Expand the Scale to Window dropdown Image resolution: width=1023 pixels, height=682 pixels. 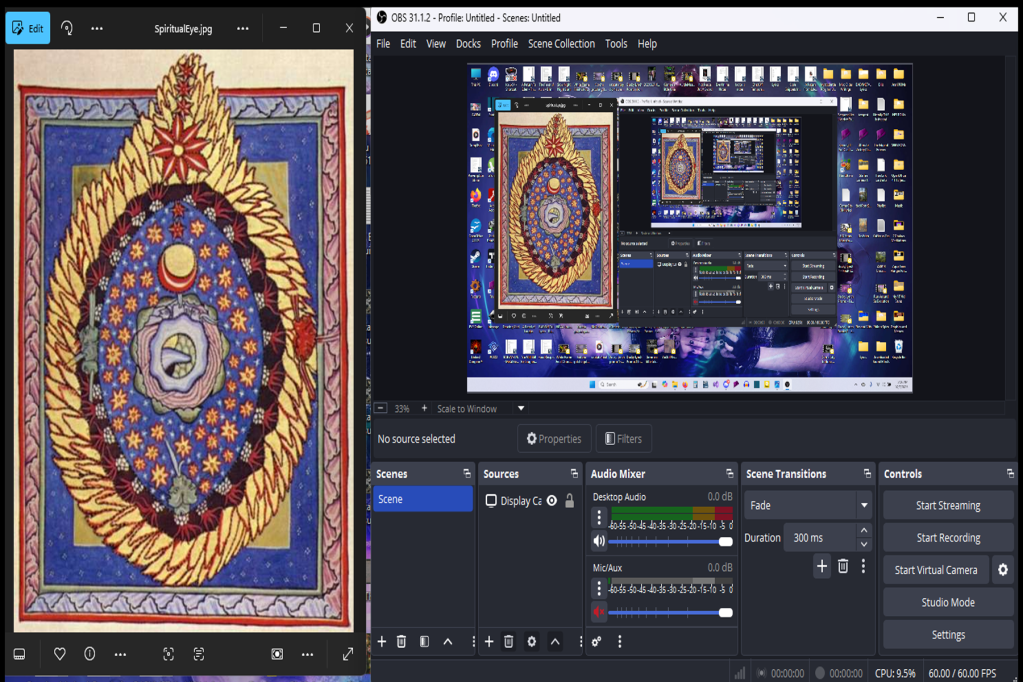[521, 409]
